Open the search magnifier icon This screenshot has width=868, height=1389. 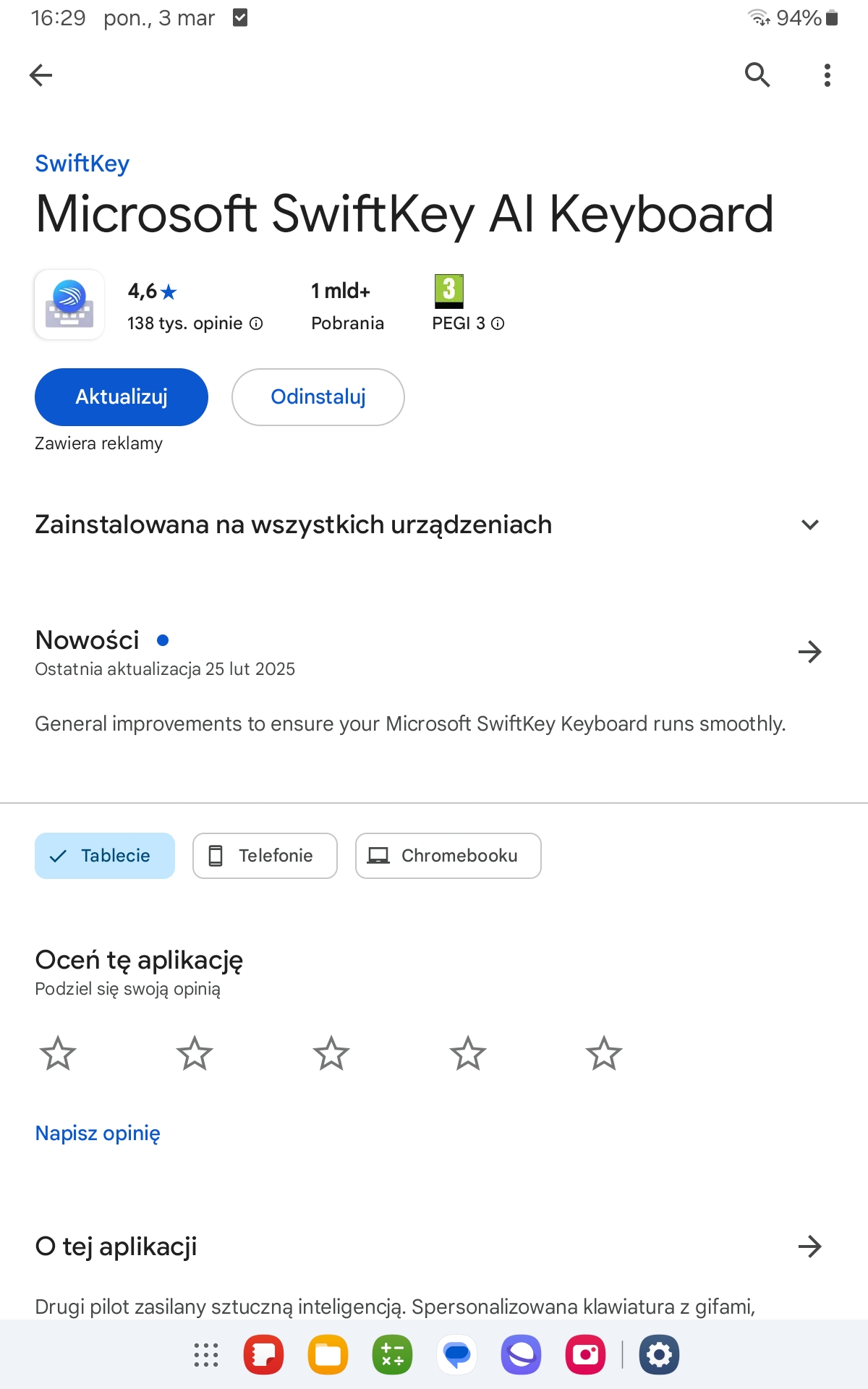tap(757, 75)
